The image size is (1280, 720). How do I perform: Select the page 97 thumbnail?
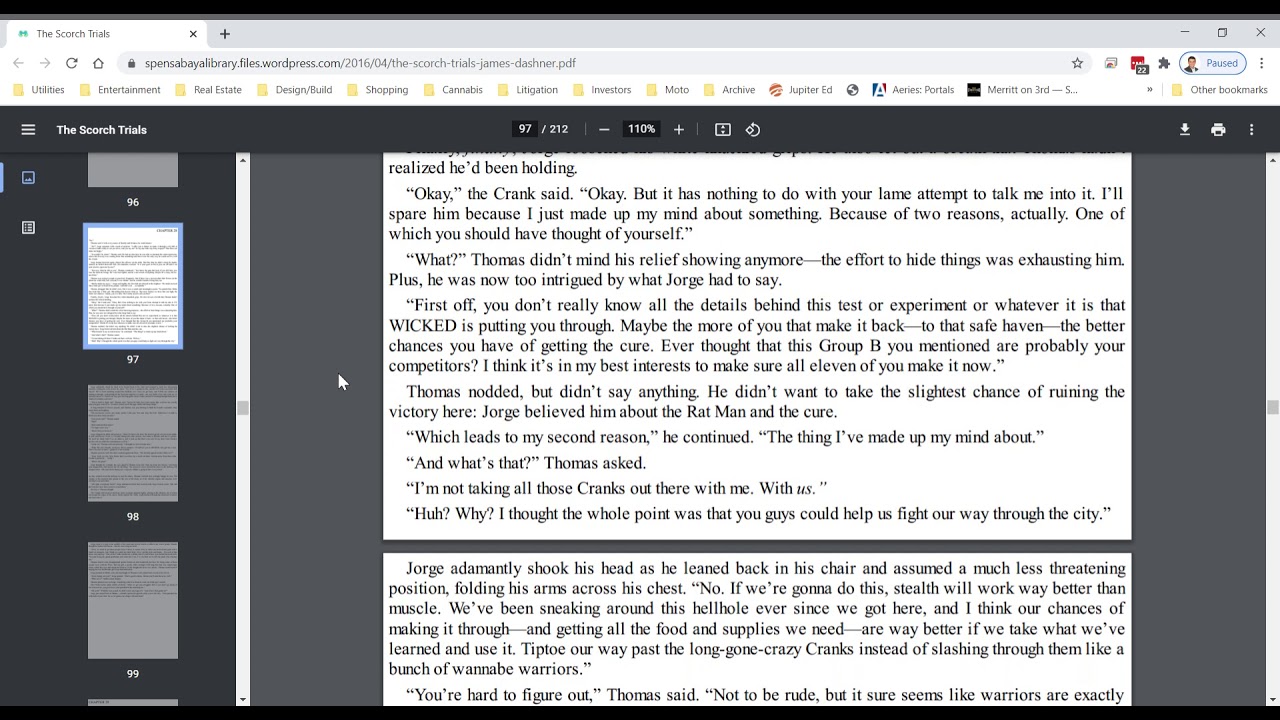(133, 286)
